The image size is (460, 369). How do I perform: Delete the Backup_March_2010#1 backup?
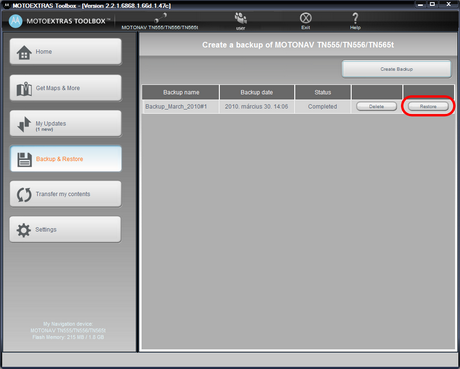(376, 107)
